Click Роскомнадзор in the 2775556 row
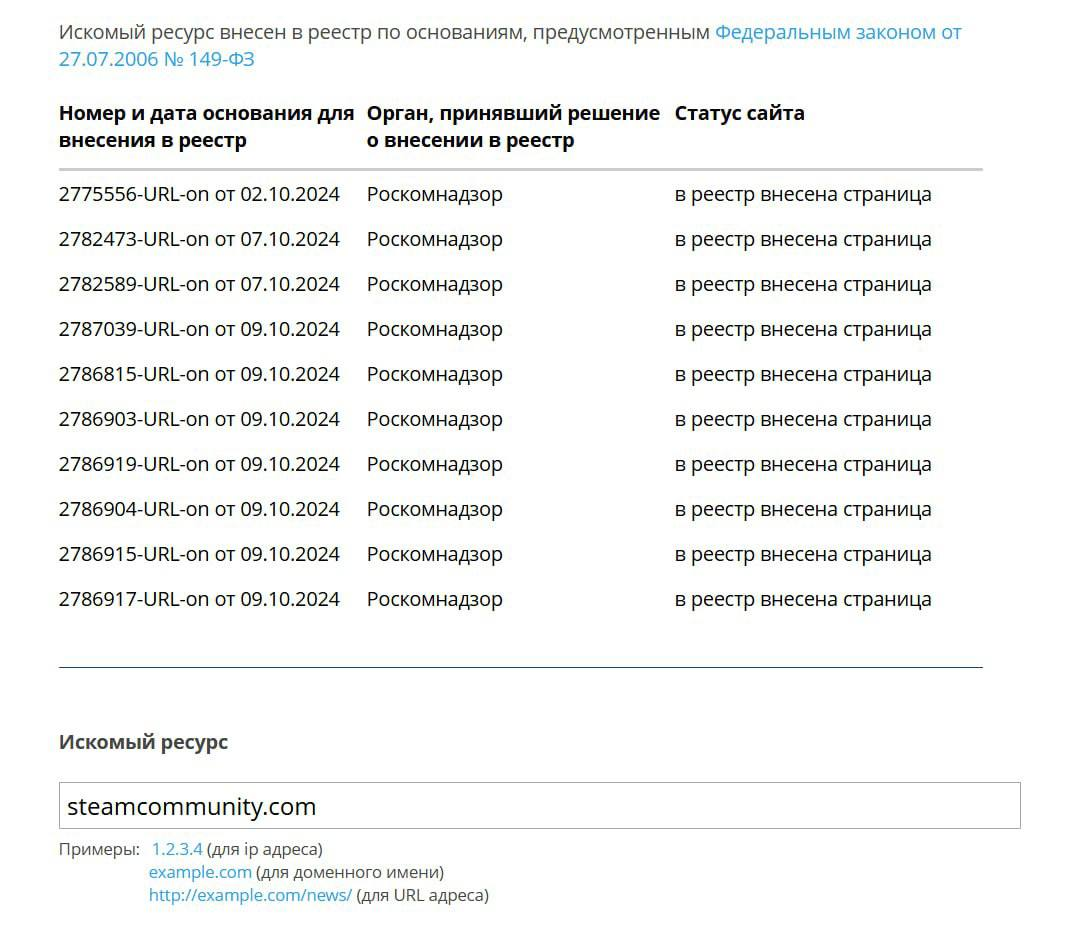Screen dimensions: 1075x933 click(435, 195)
